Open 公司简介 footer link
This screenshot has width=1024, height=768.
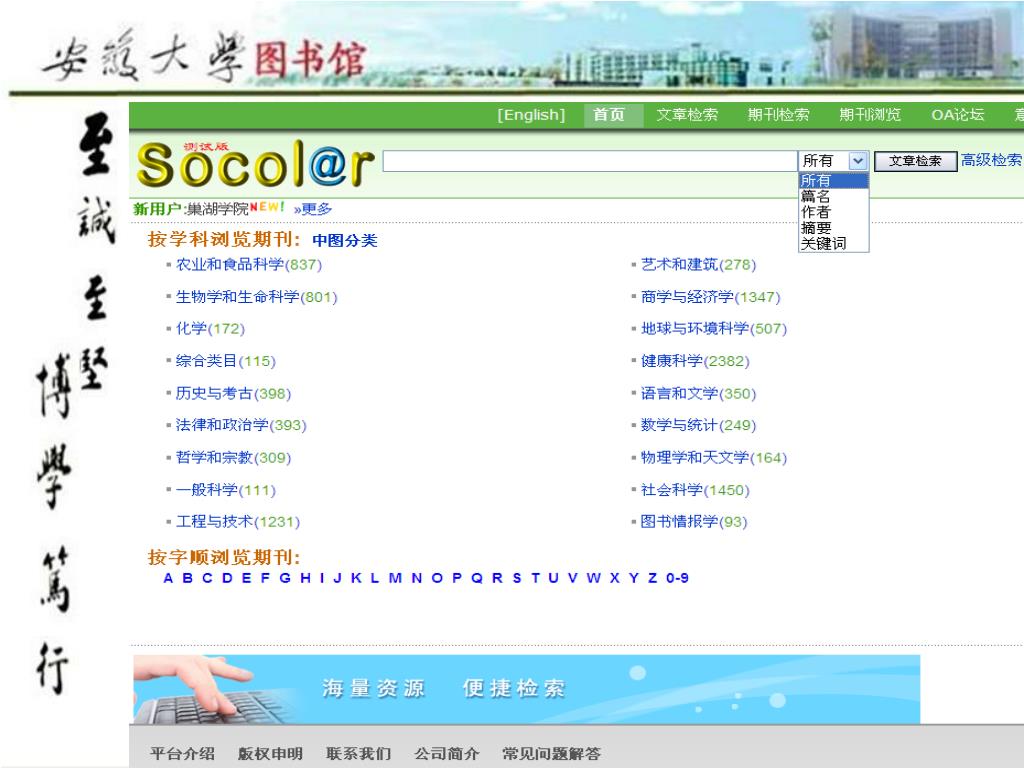447,754
